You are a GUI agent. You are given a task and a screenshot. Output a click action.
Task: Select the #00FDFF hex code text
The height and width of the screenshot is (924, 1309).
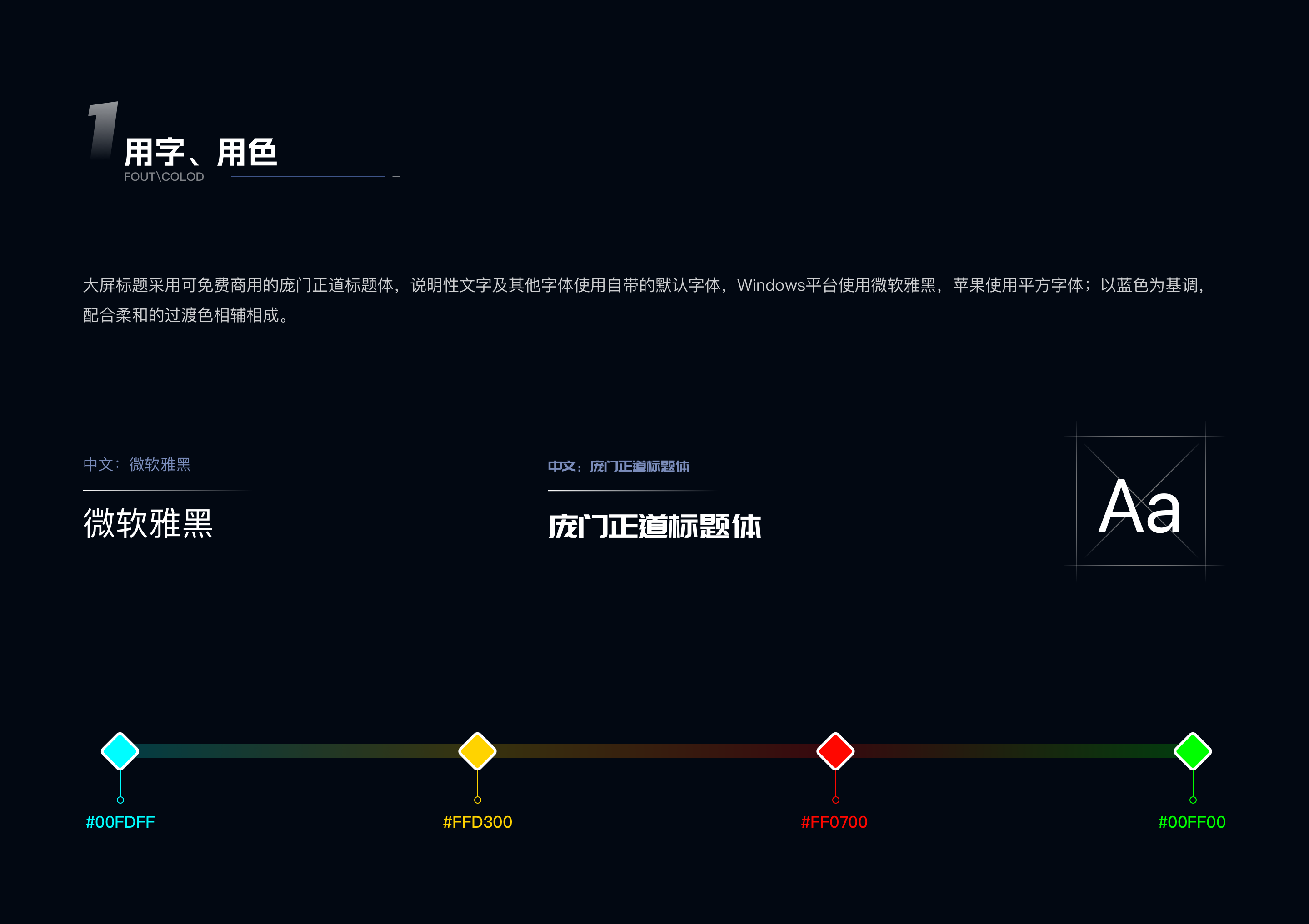120,822
